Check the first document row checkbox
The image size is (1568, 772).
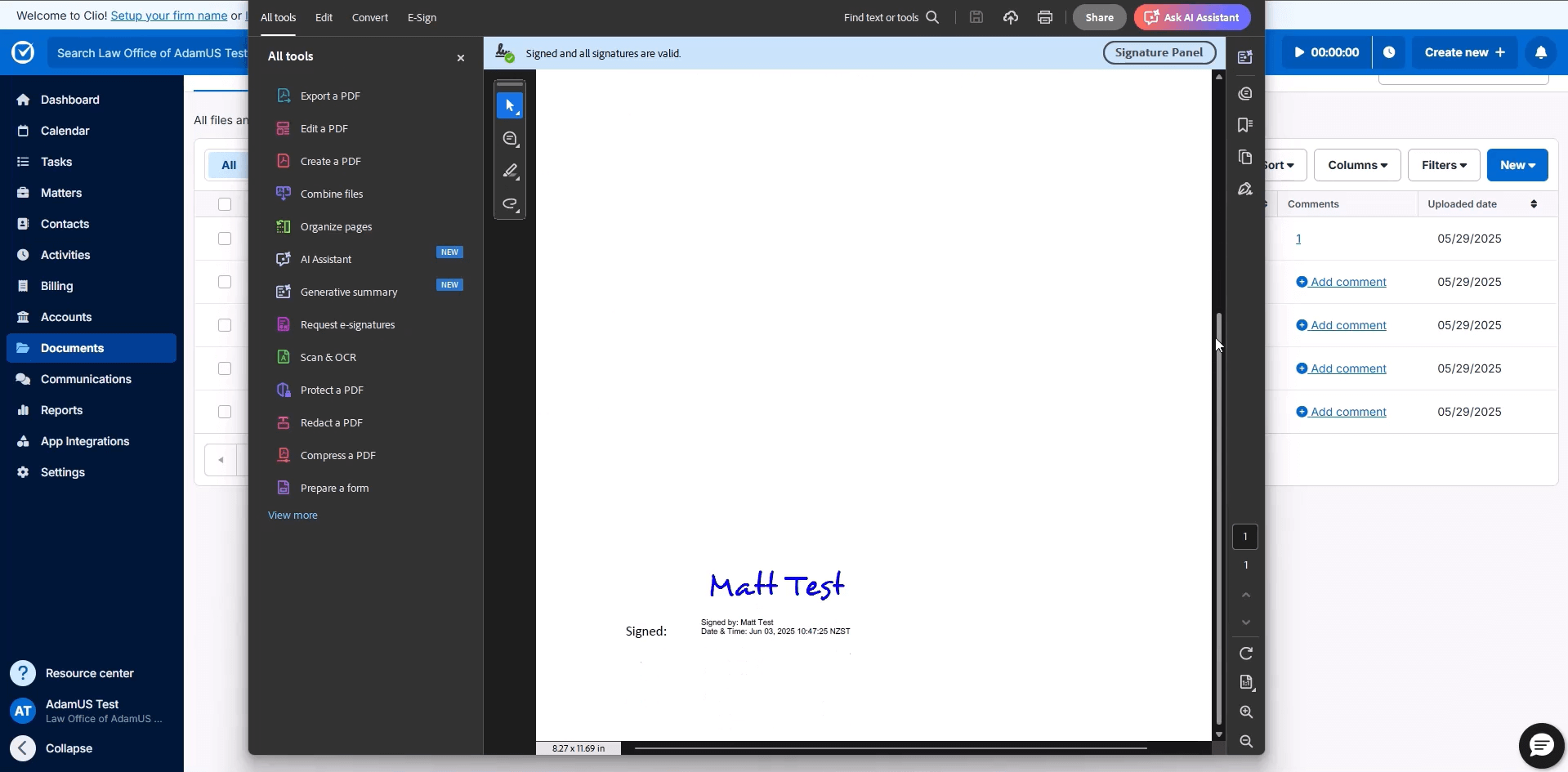[x=225, y=239]
